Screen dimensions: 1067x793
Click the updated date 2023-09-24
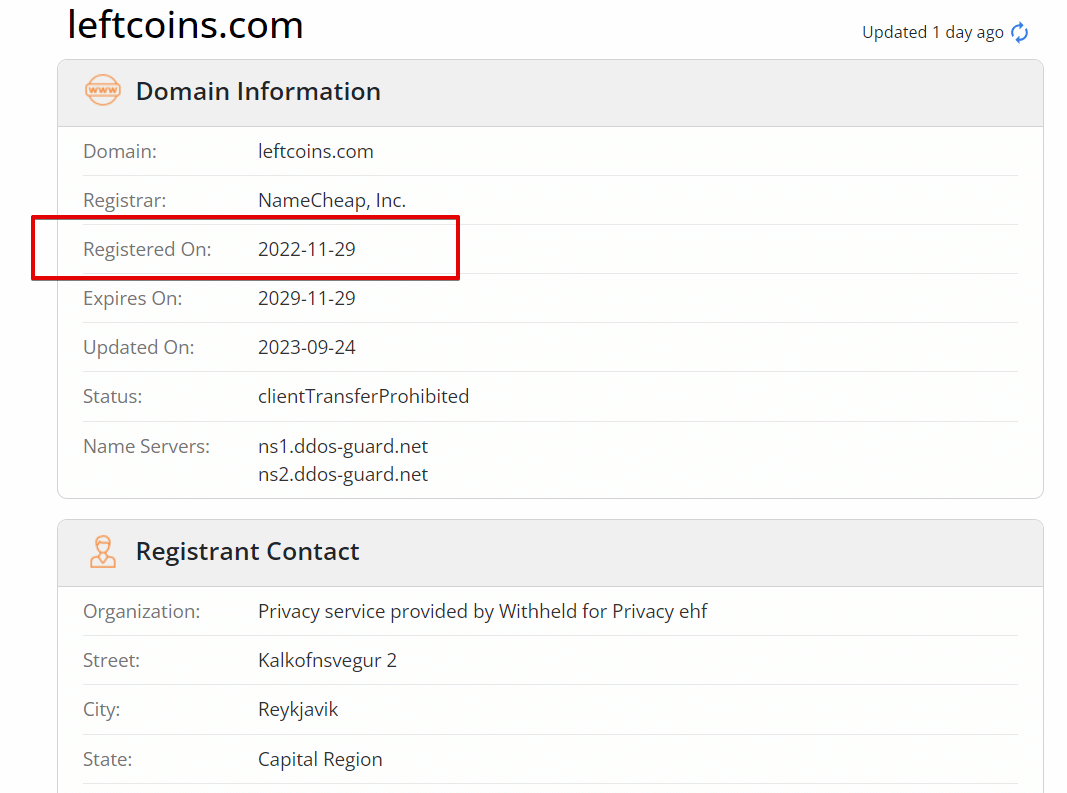pos(307,347)
